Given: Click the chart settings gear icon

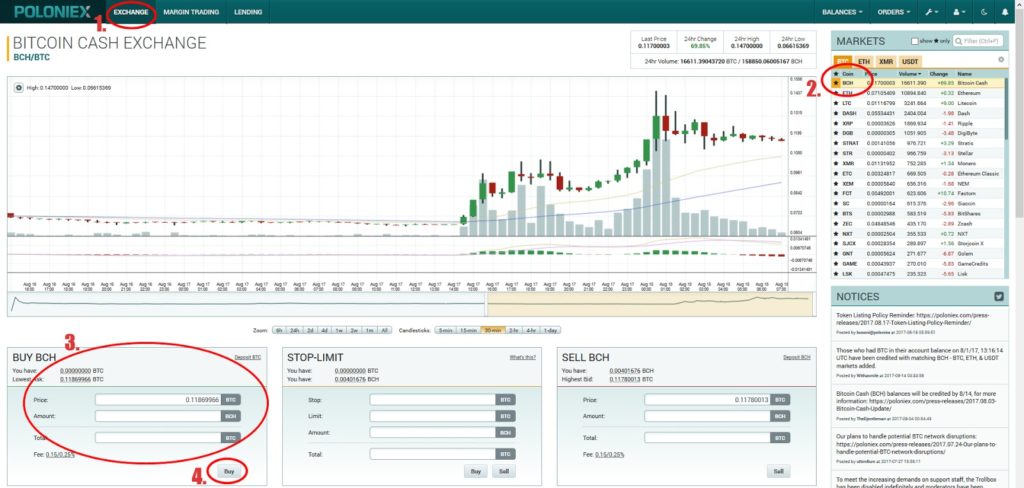Looking at the screenshot, I should pyautogui.click(x=19, y=87).
